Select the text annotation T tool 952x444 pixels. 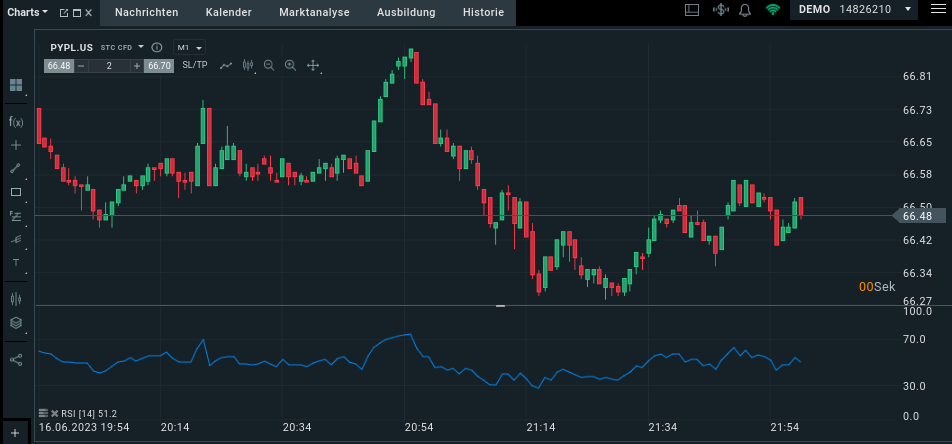point(16,262)
